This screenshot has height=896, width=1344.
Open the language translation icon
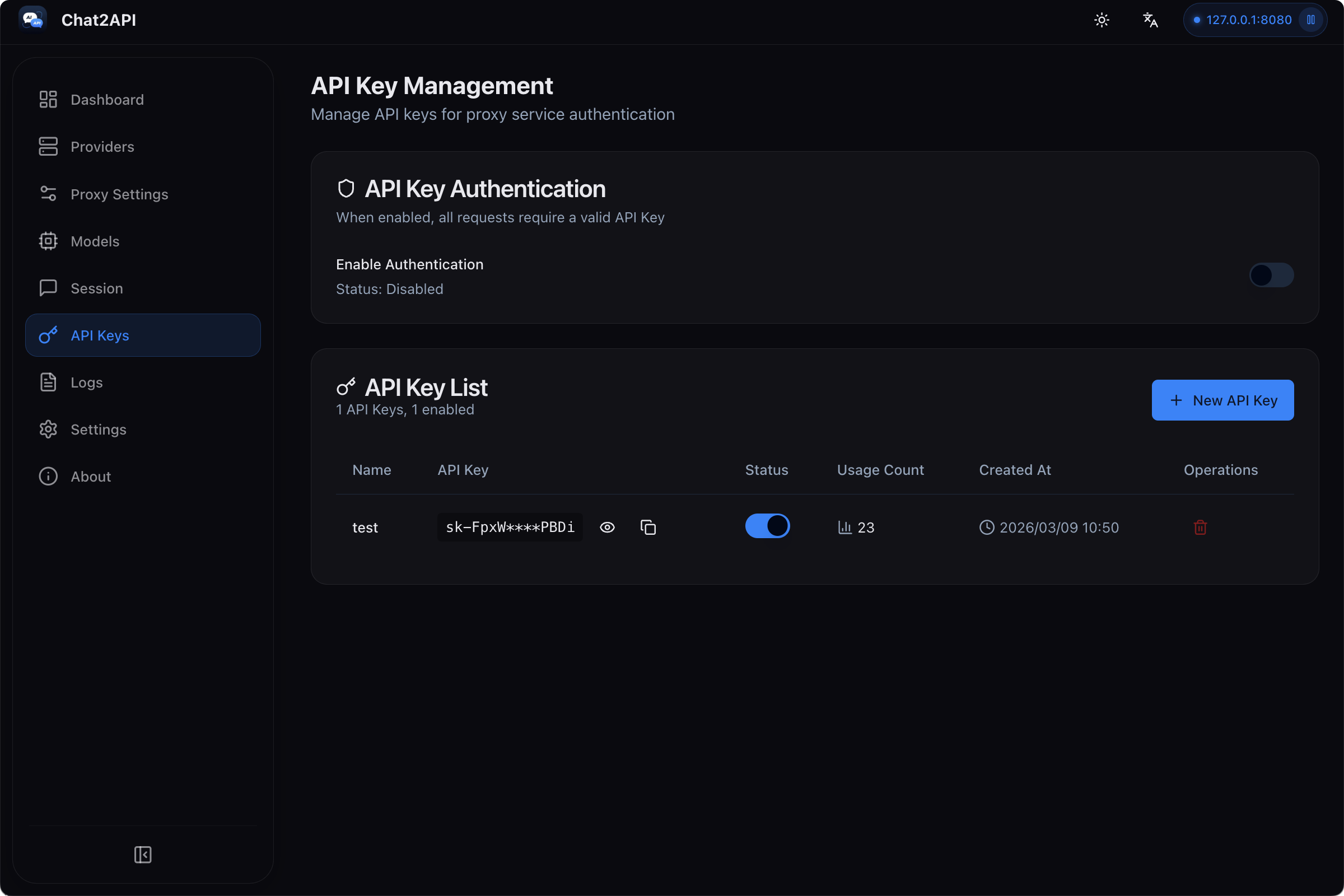tap(1150, 20)
